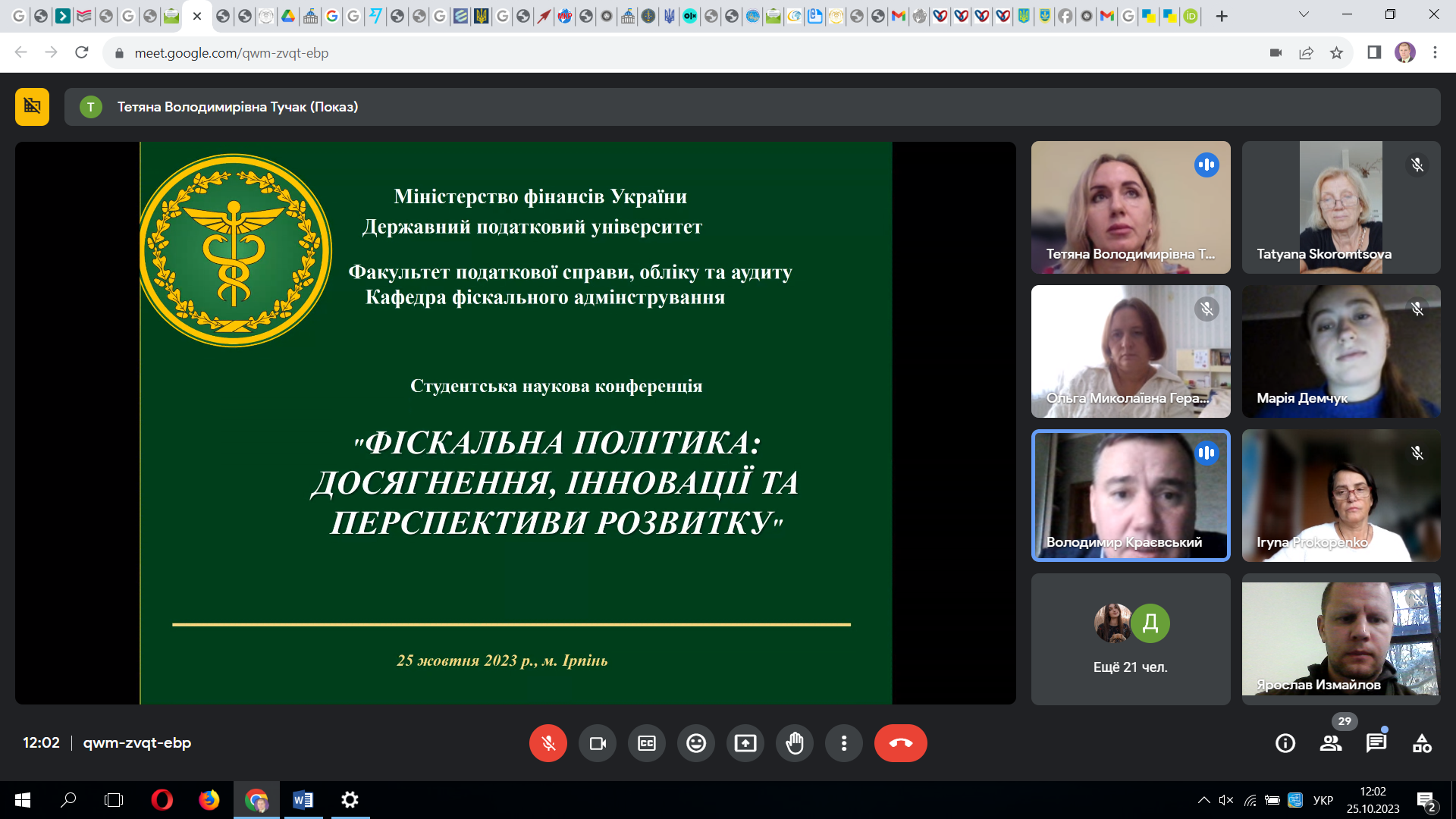Open the Windows Start menu
The width and height of the screenshot is (1456, 819).
point(23,800)
